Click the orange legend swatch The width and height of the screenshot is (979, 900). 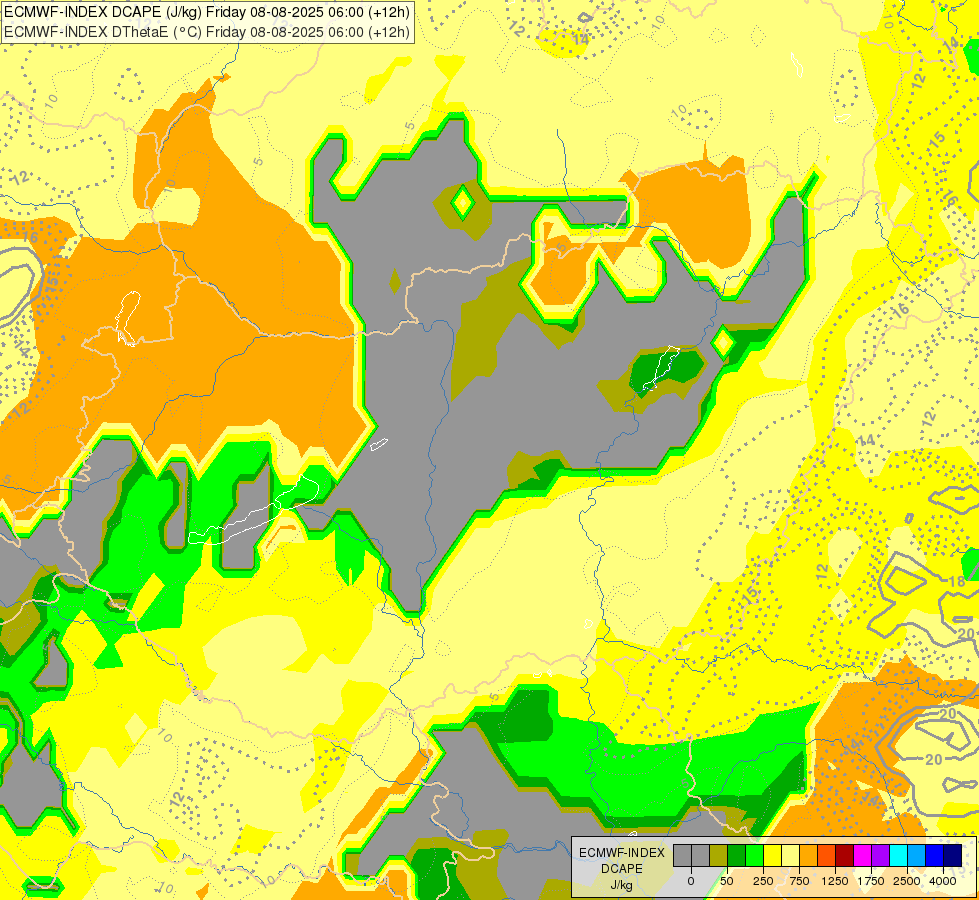[809, 855]
